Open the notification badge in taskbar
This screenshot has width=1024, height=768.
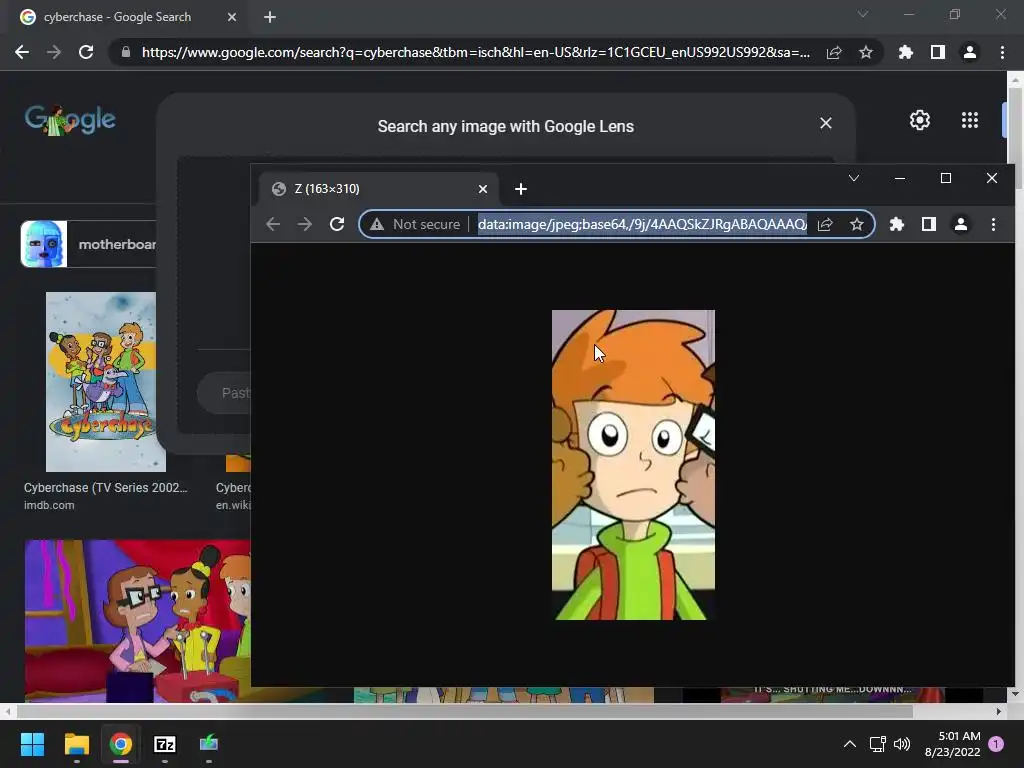click(996, 744)
